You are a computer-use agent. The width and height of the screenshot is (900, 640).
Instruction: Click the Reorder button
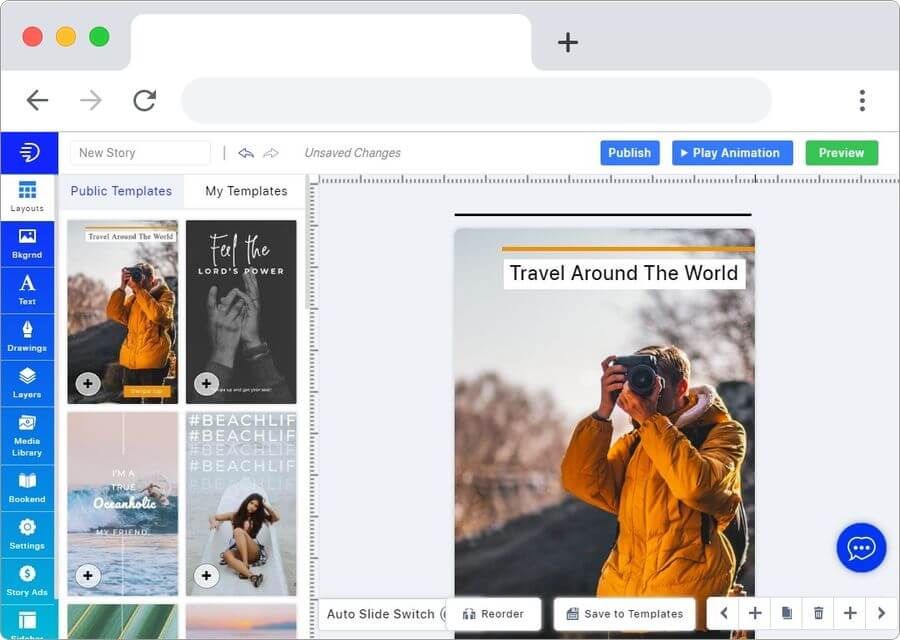pos(494,614)
